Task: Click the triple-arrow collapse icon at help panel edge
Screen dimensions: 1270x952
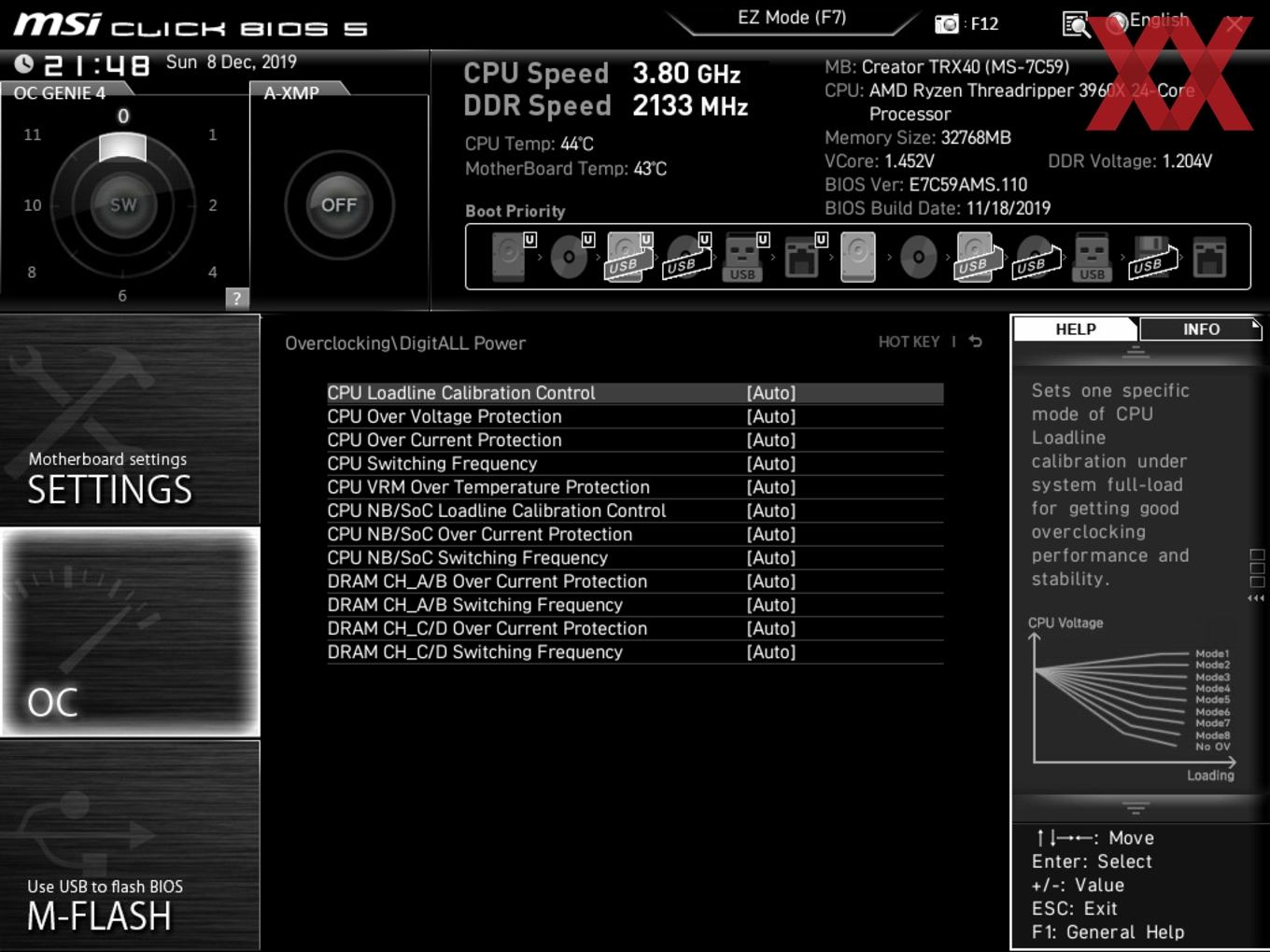Action: tap(1256, 598)
